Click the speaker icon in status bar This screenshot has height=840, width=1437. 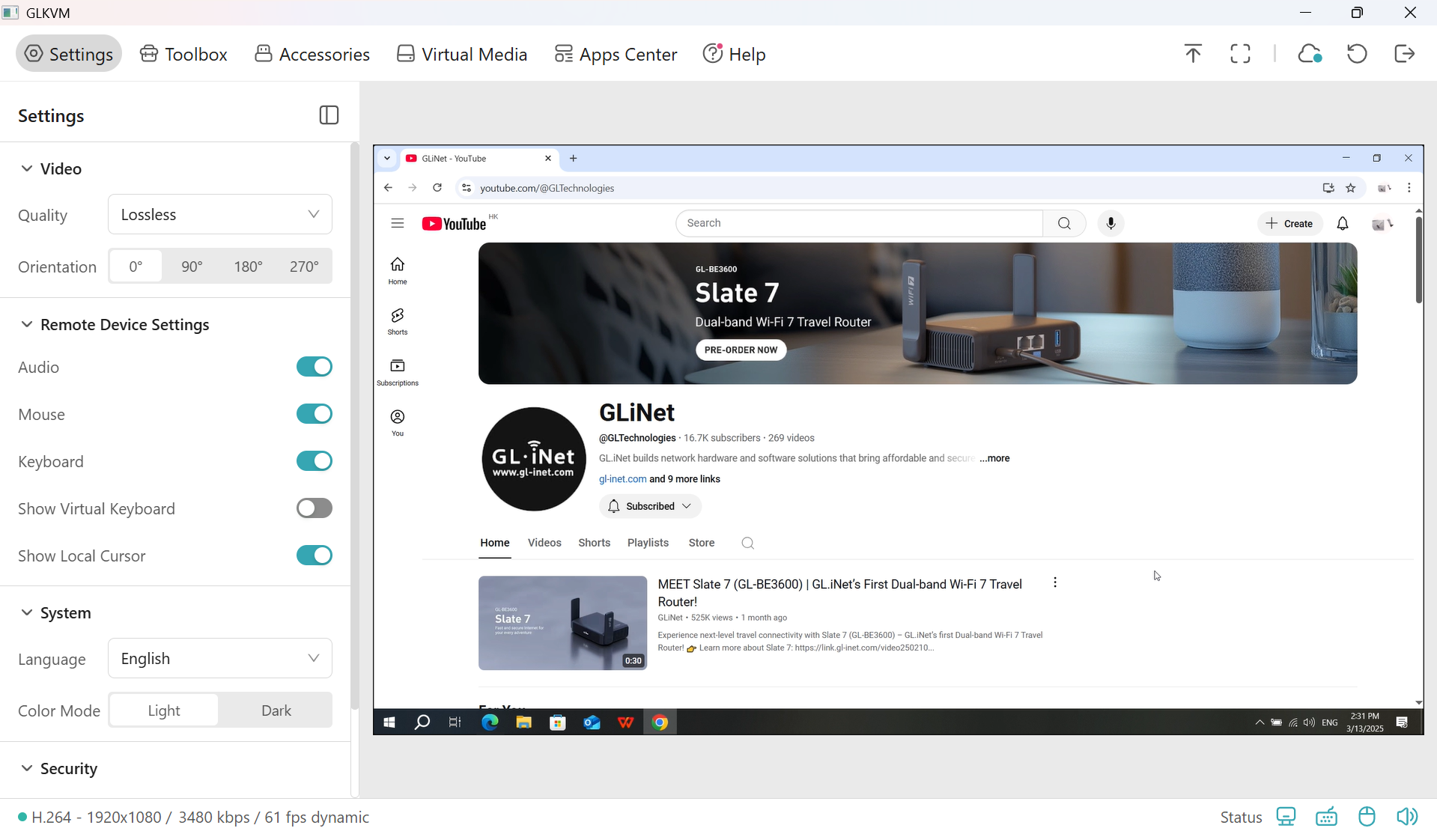click(1407, 817)
